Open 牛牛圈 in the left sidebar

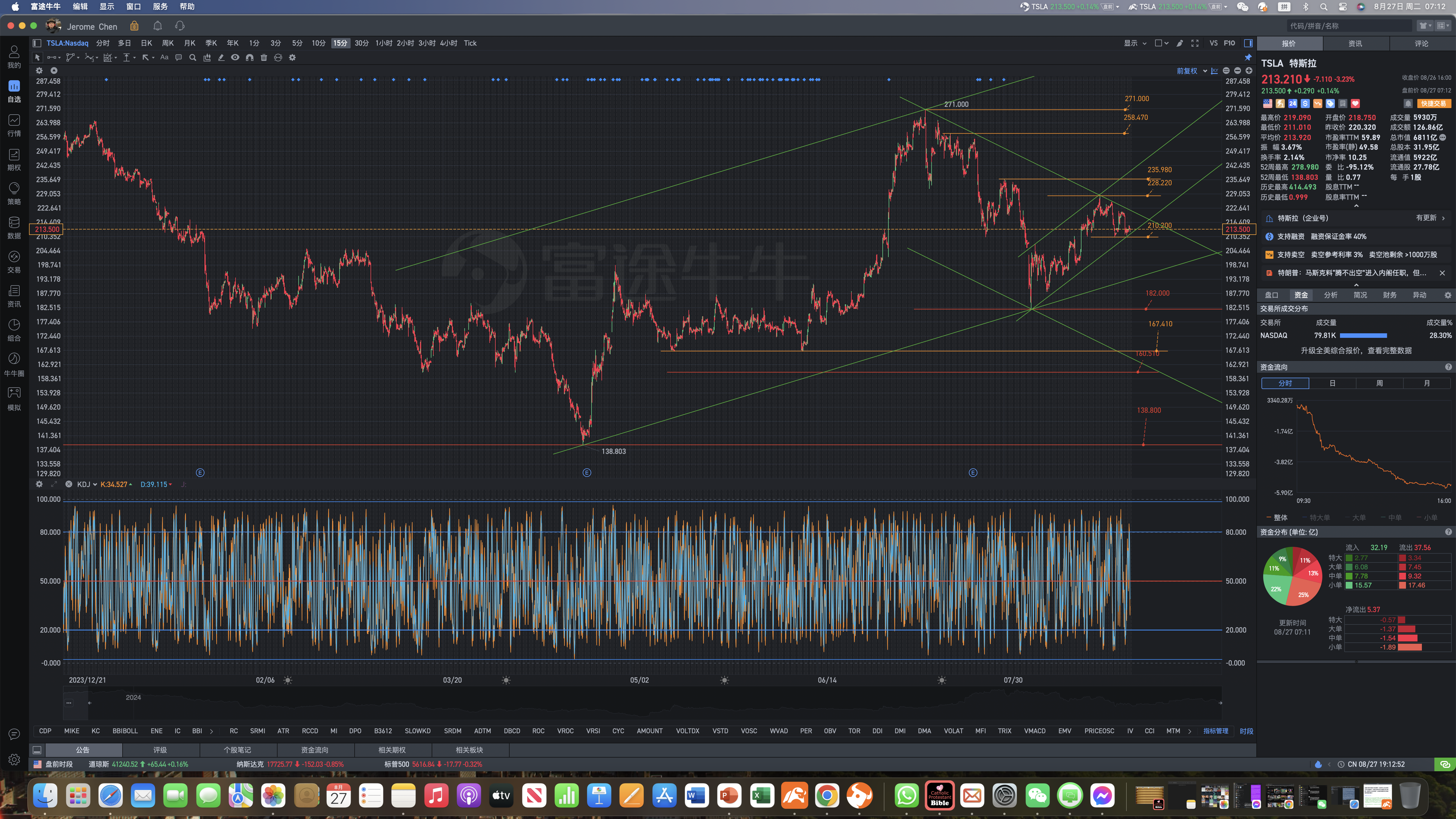point(14,365)
